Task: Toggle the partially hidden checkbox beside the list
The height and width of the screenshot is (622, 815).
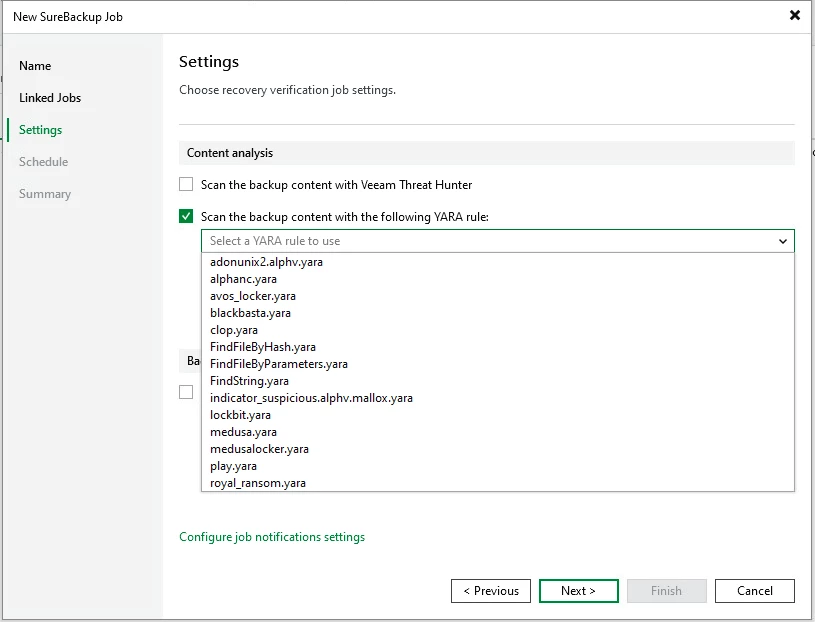Action: tap(186, 392)
